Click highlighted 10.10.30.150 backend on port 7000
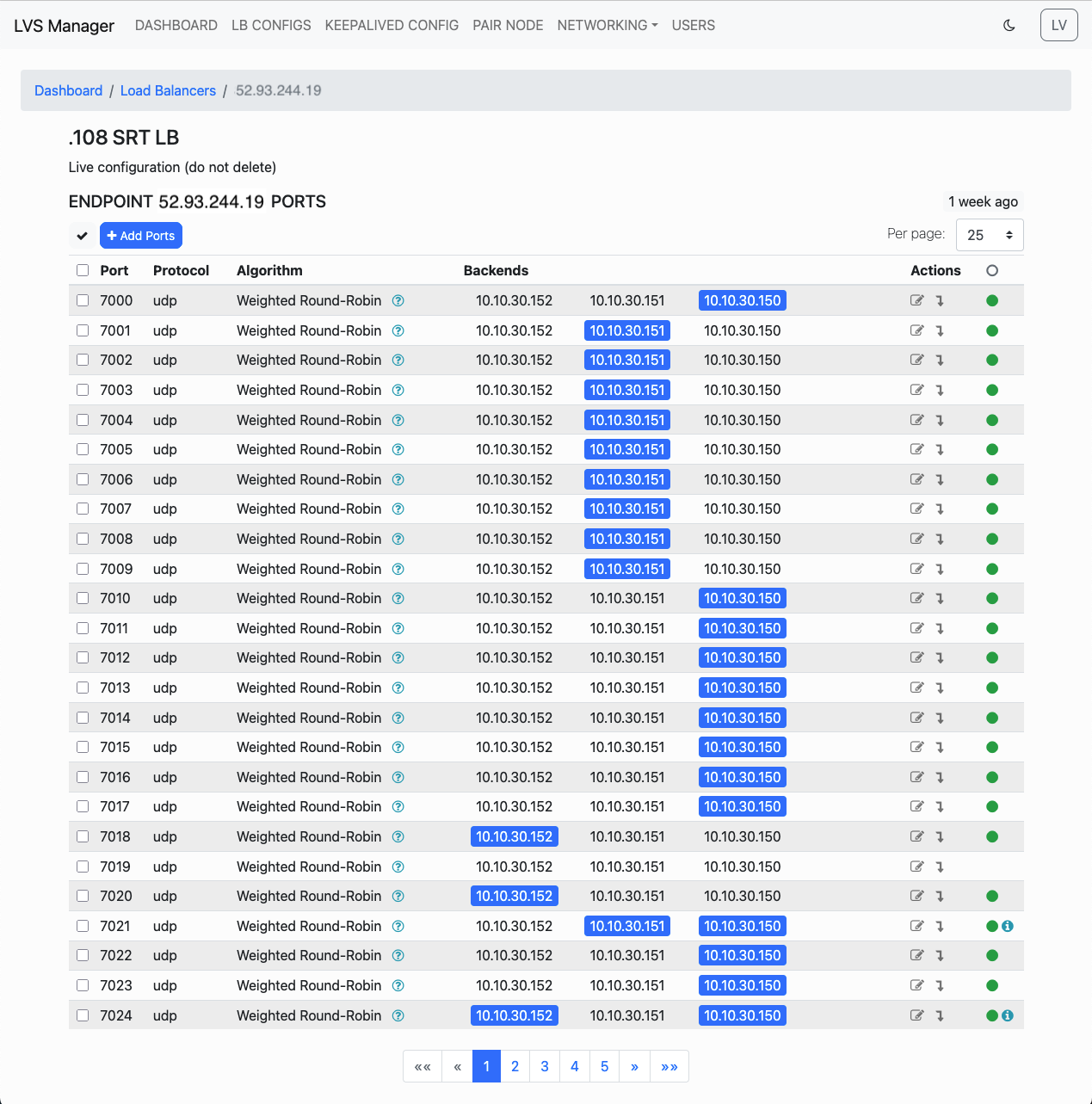1092x1104 pixels. pos(743,300)
